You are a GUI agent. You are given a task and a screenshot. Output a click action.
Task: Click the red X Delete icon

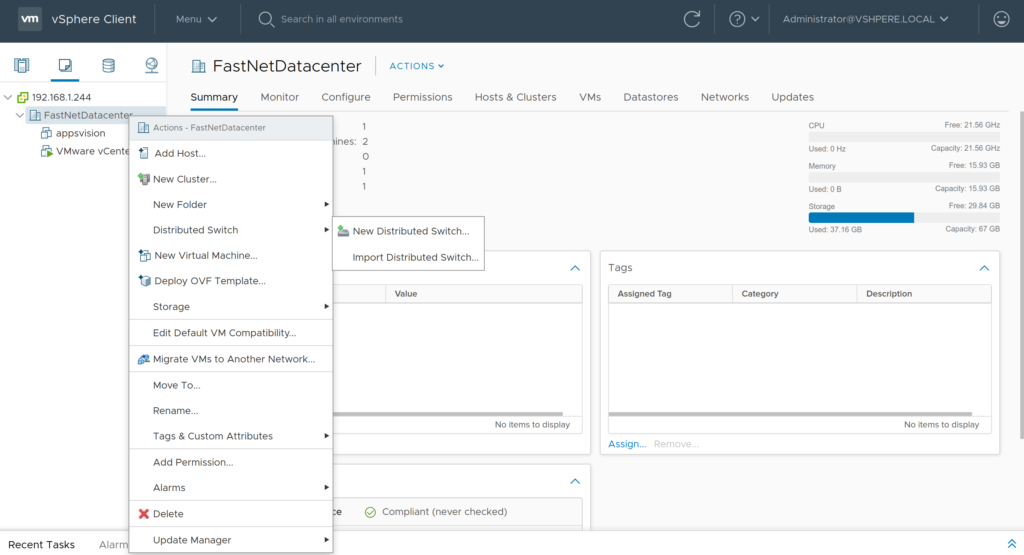pyautogui.click(x=144, y=514)
